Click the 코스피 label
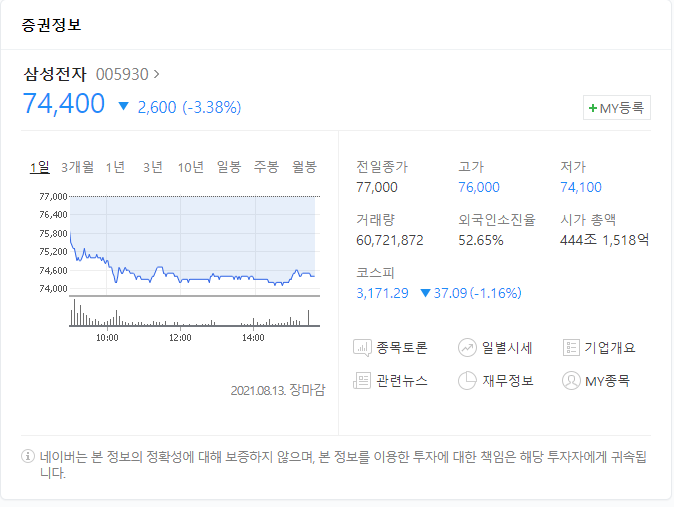 [x=375, y=273]
